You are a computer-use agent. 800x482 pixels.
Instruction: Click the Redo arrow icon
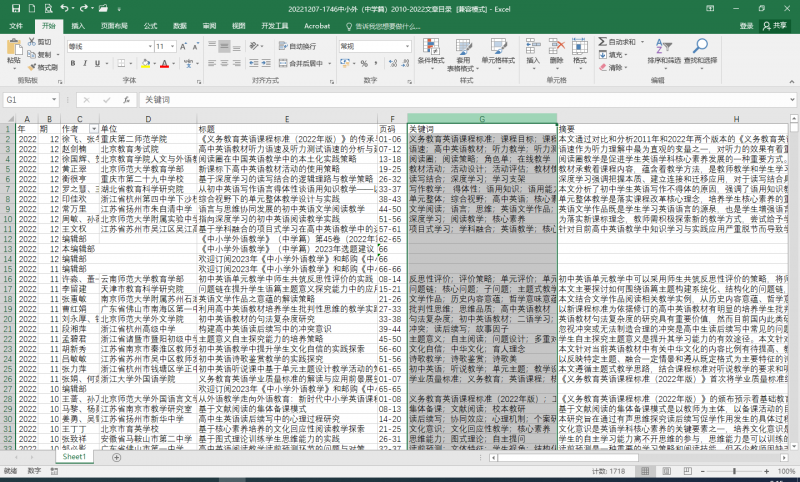(84, 8)
